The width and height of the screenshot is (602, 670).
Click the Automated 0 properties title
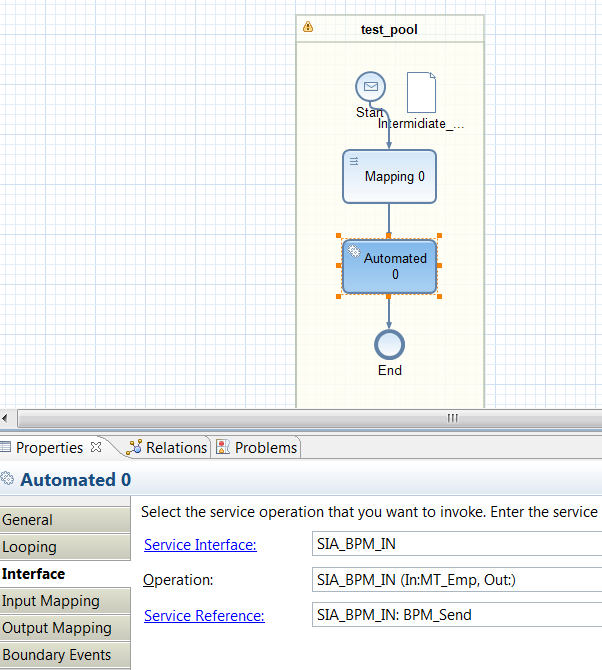click(x=76, y=479)
